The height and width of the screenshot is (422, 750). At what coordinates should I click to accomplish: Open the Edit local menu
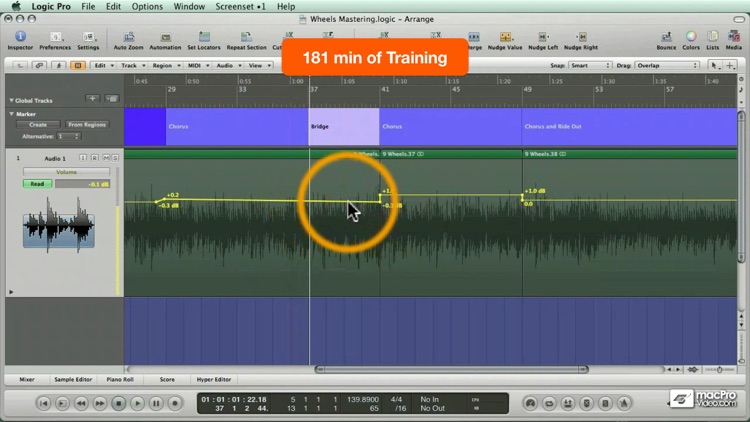pos(104,66)
